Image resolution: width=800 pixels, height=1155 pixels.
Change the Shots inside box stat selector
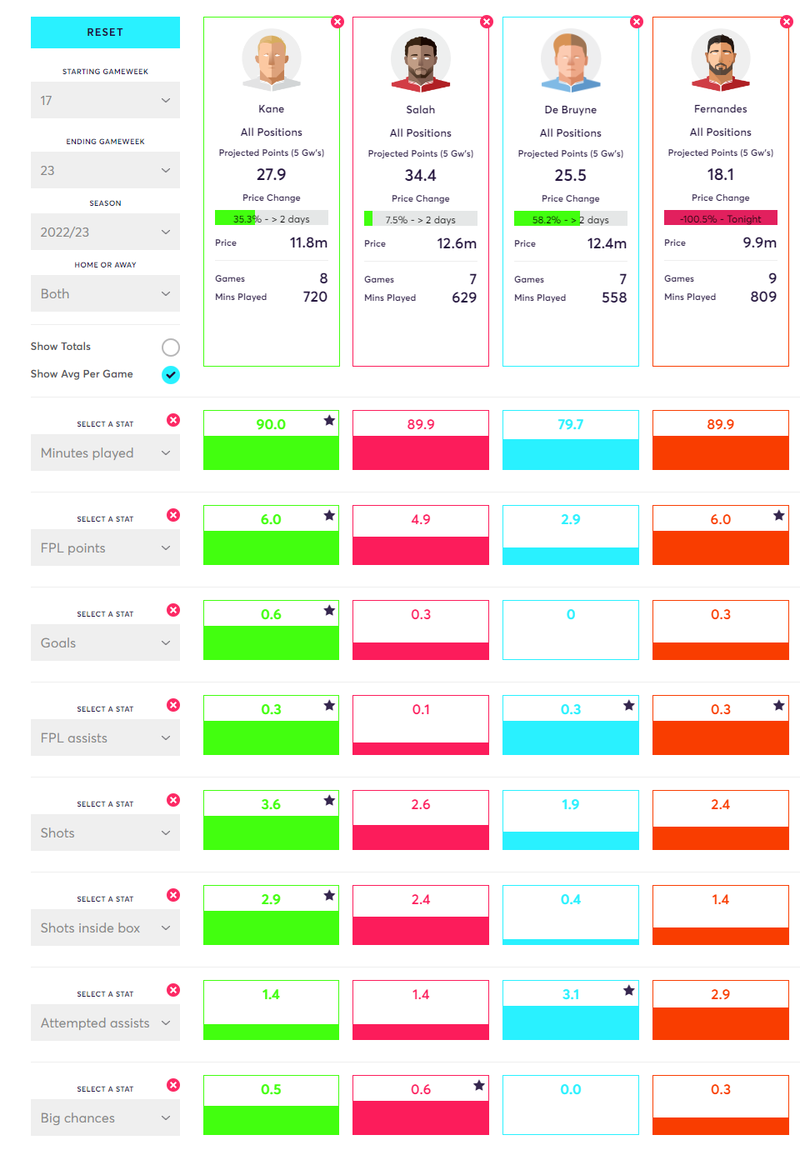pos(105,927)
